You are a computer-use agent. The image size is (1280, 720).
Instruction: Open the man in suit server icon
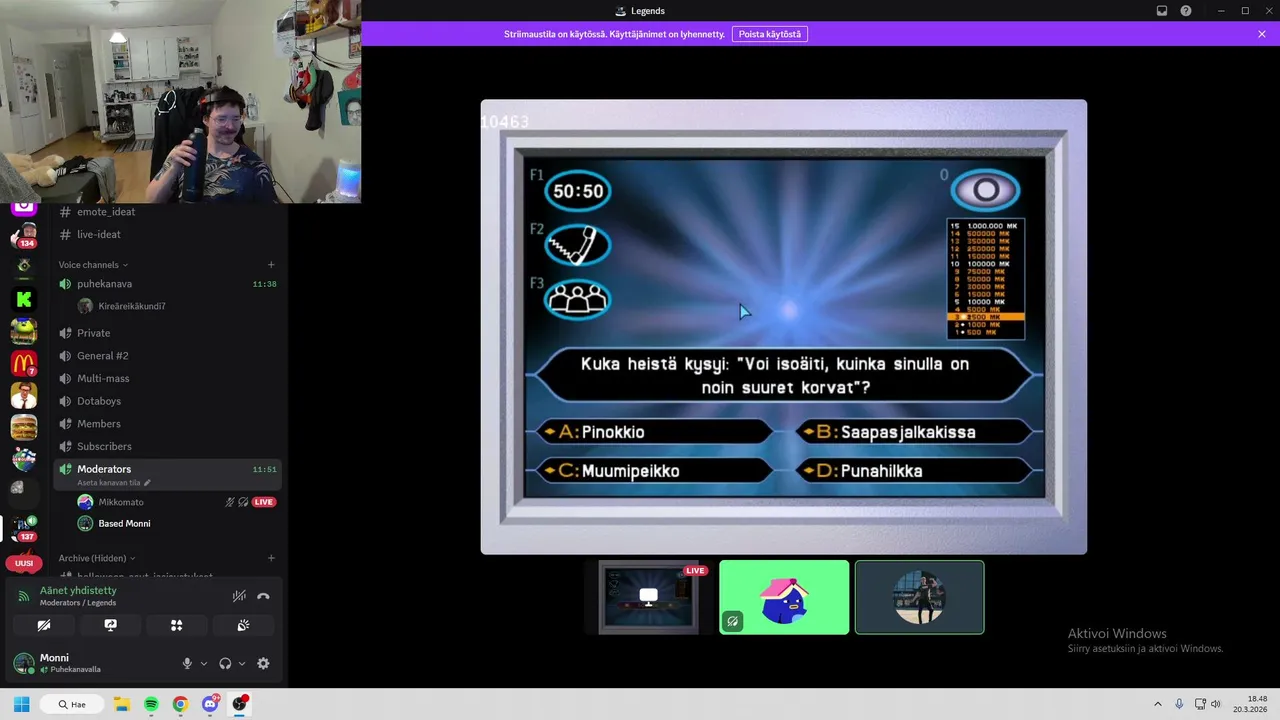point(24,395)
